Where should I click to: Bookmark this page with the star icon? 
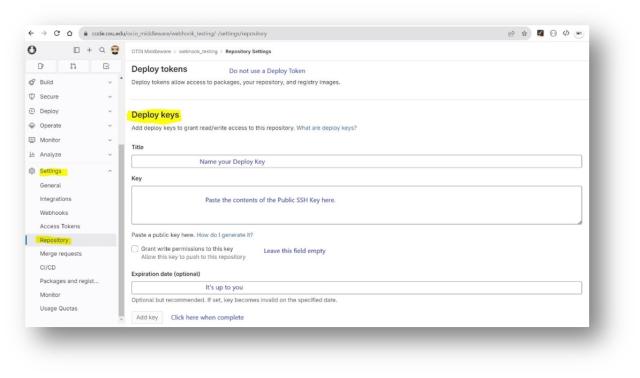(524, 33)
